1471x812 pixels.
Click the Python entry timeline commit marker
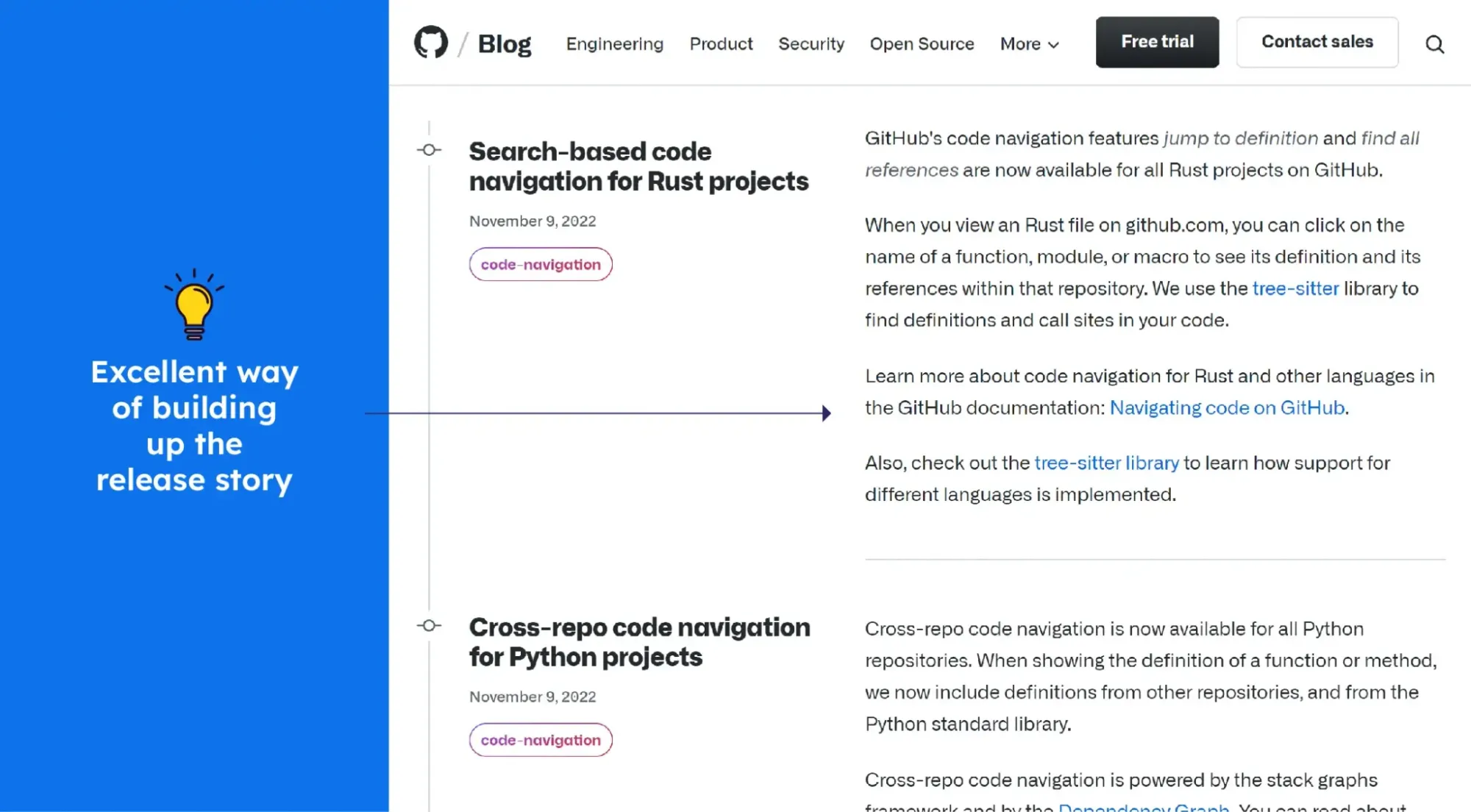click(x=430, y=626)
